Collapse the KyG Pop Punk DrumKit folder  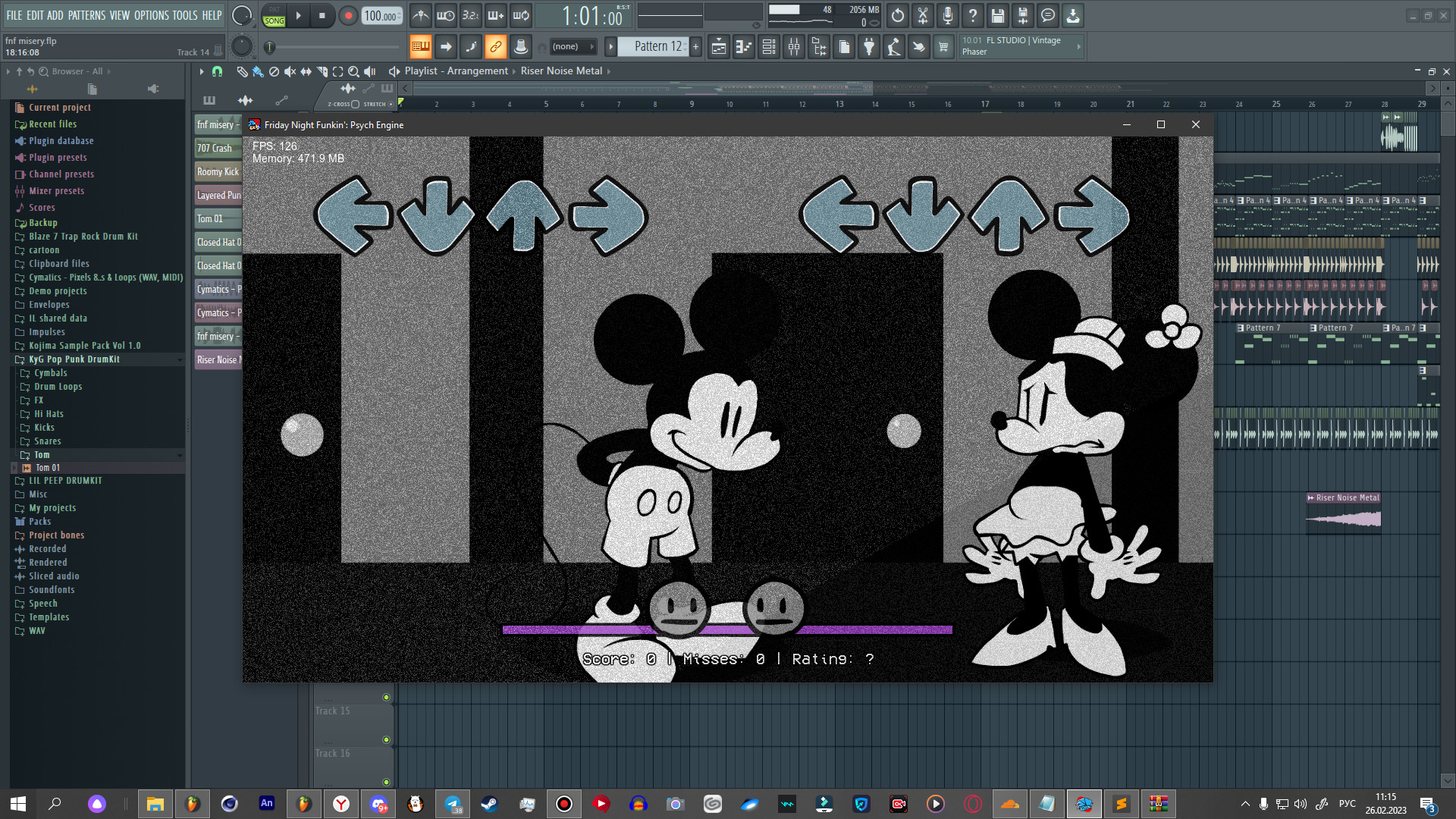tap(180, 359)
